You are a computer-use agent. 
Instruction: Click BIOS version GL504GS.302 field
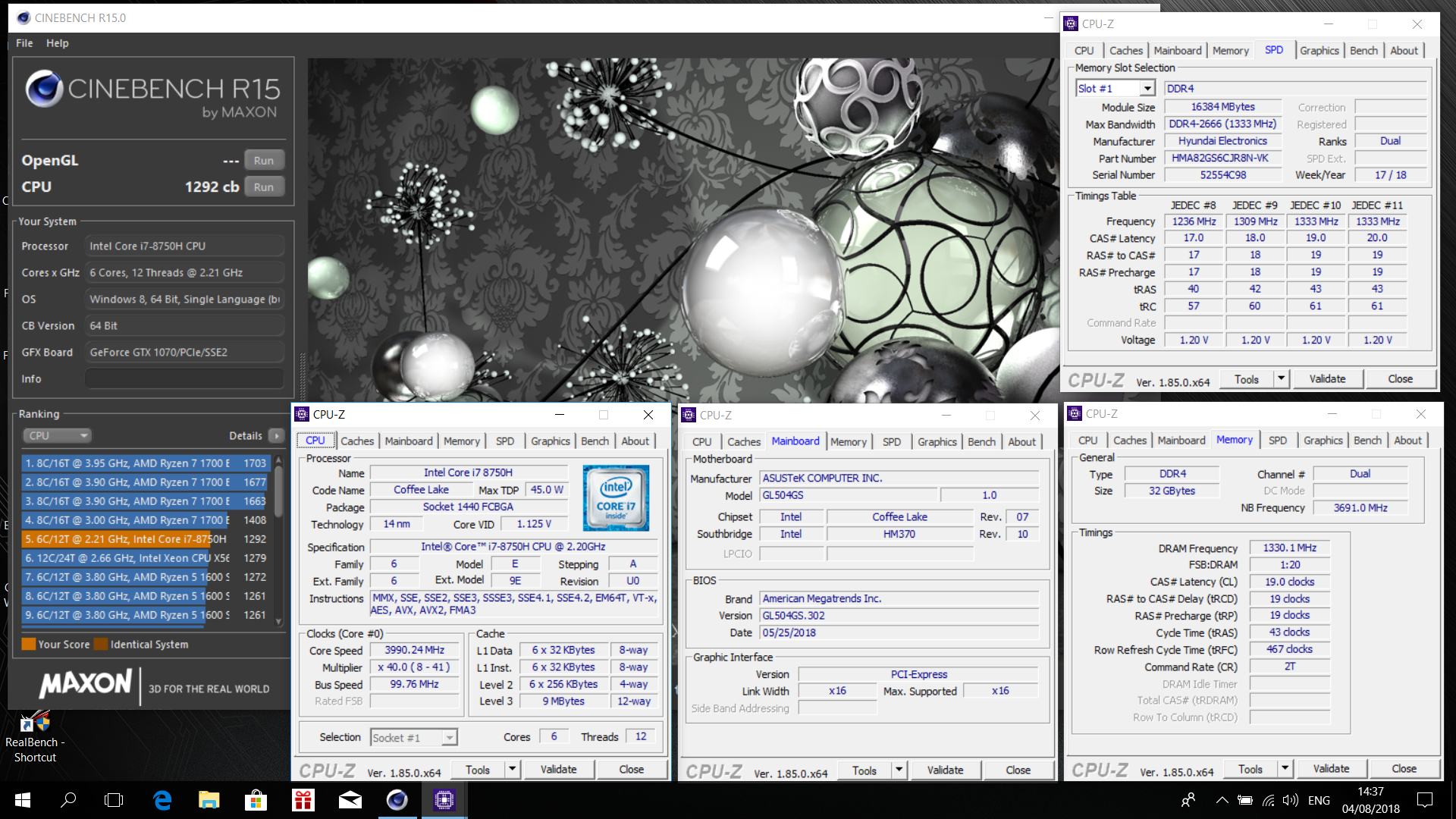coord(899,615)
